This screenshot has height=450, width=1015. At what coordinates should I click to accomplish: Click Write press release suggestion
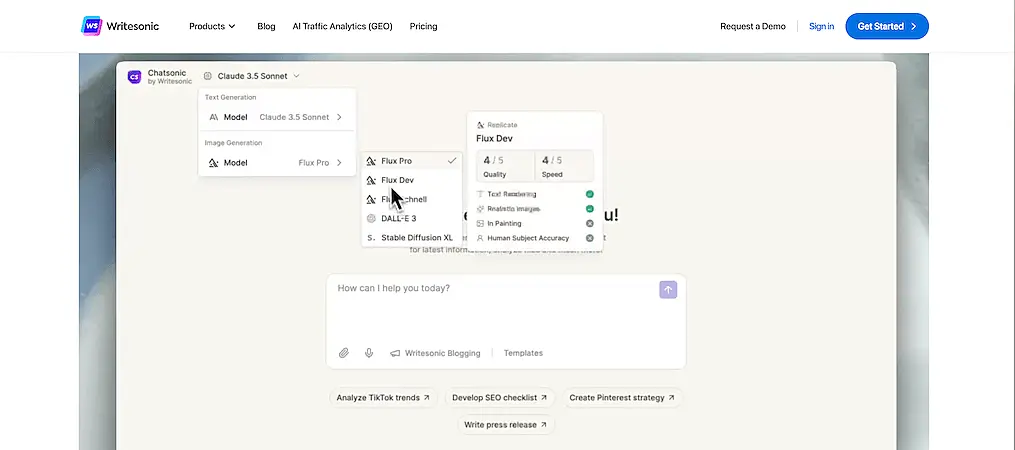[506, 425]
